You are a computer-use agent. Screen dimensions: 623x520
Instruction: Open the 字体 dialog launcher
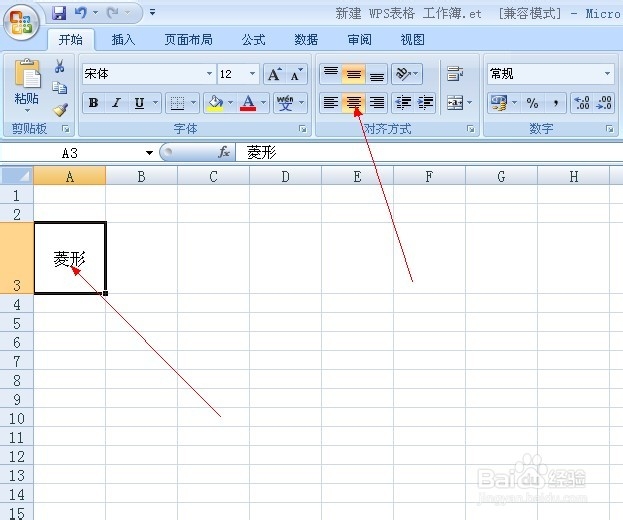(303, 129)
